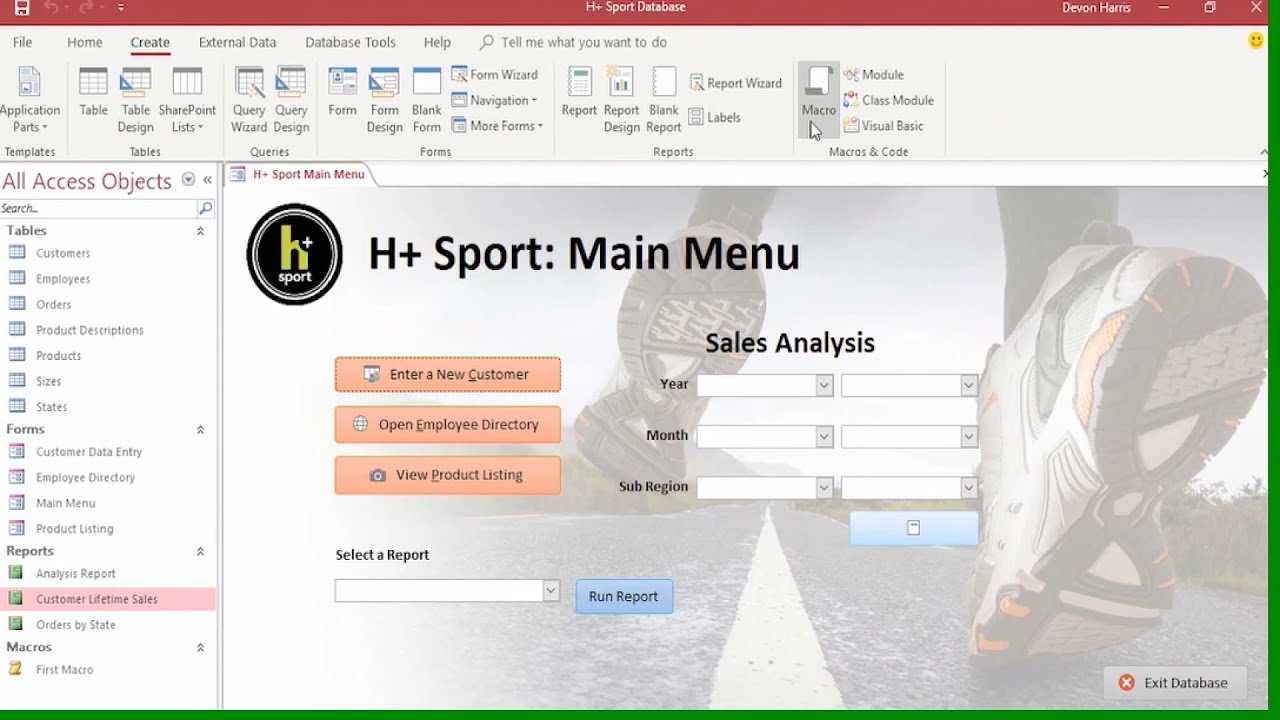The height and width of the screenshot is (720, 1280).
Task: Open Query Design
Action: (291, 100)
